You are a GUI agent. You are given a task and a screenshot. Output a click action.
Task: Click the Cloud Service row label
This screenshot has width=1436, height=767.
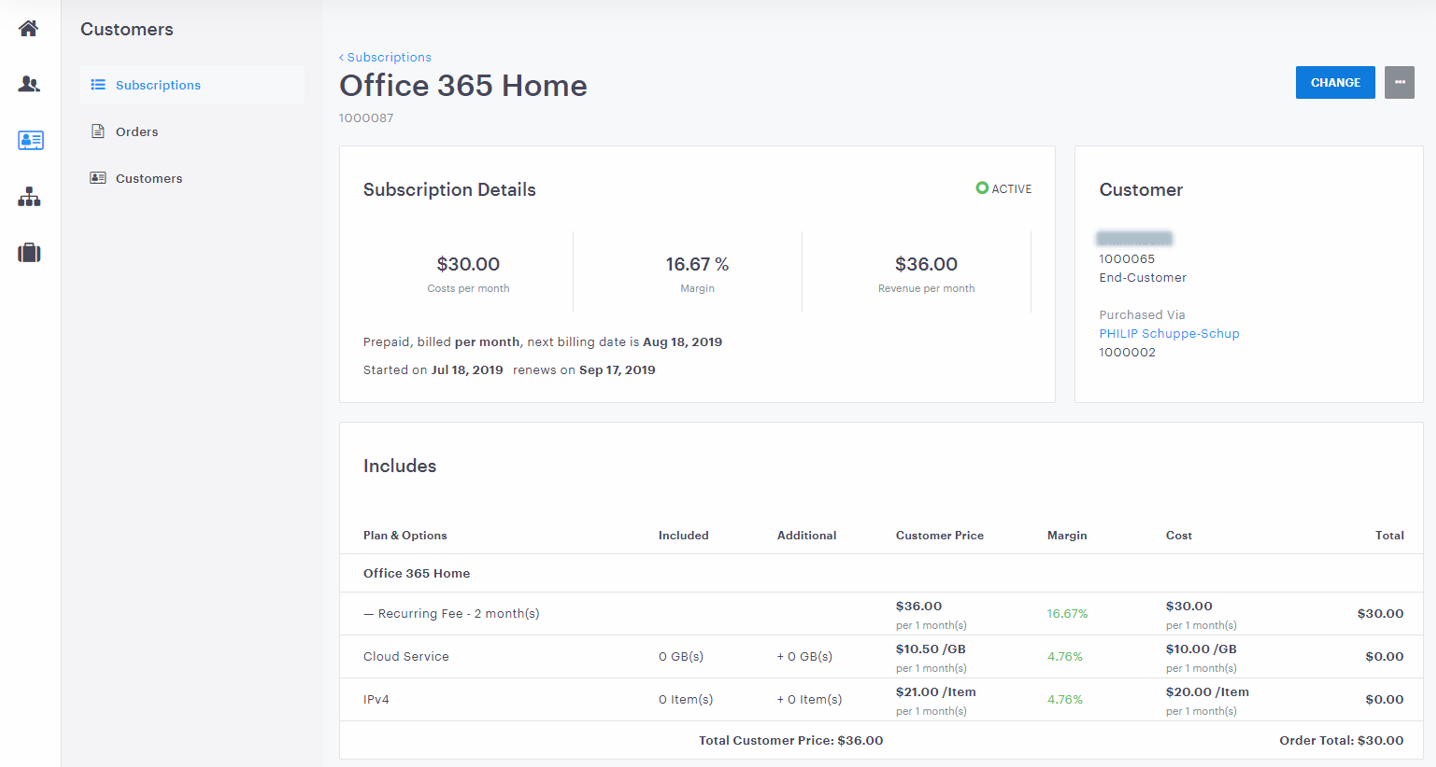406,657
